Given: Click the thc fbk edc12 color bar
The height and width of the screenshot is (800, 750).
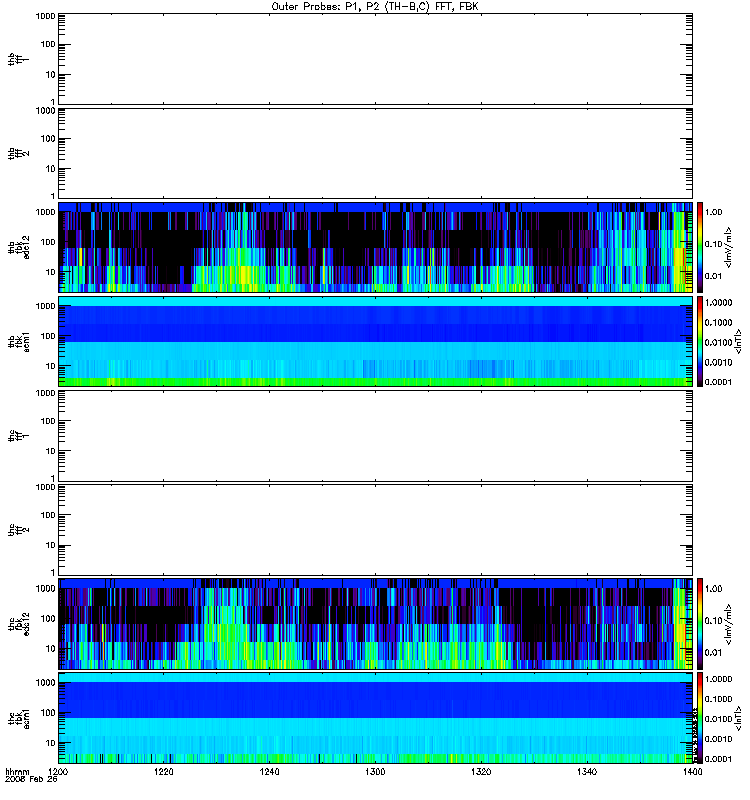Looking at the screenshot, I should pyautogui.click(x=700, y=623).
